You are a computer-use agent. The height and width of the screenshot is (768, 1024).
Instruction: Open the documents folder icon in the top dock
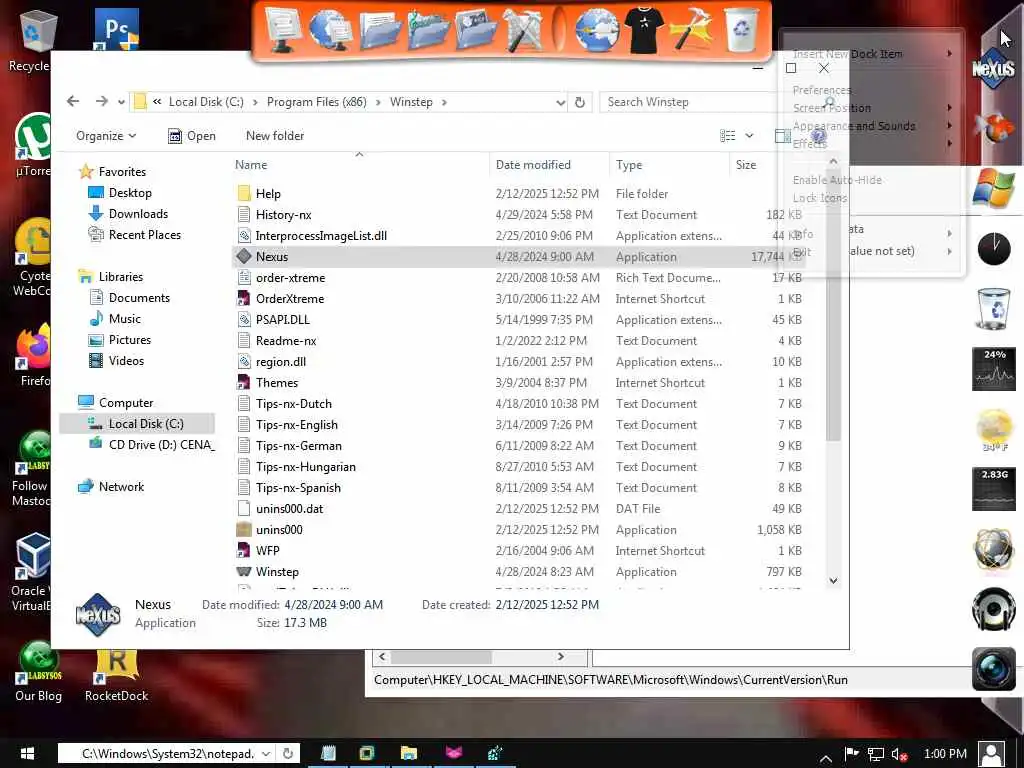(x=379, y=29)
